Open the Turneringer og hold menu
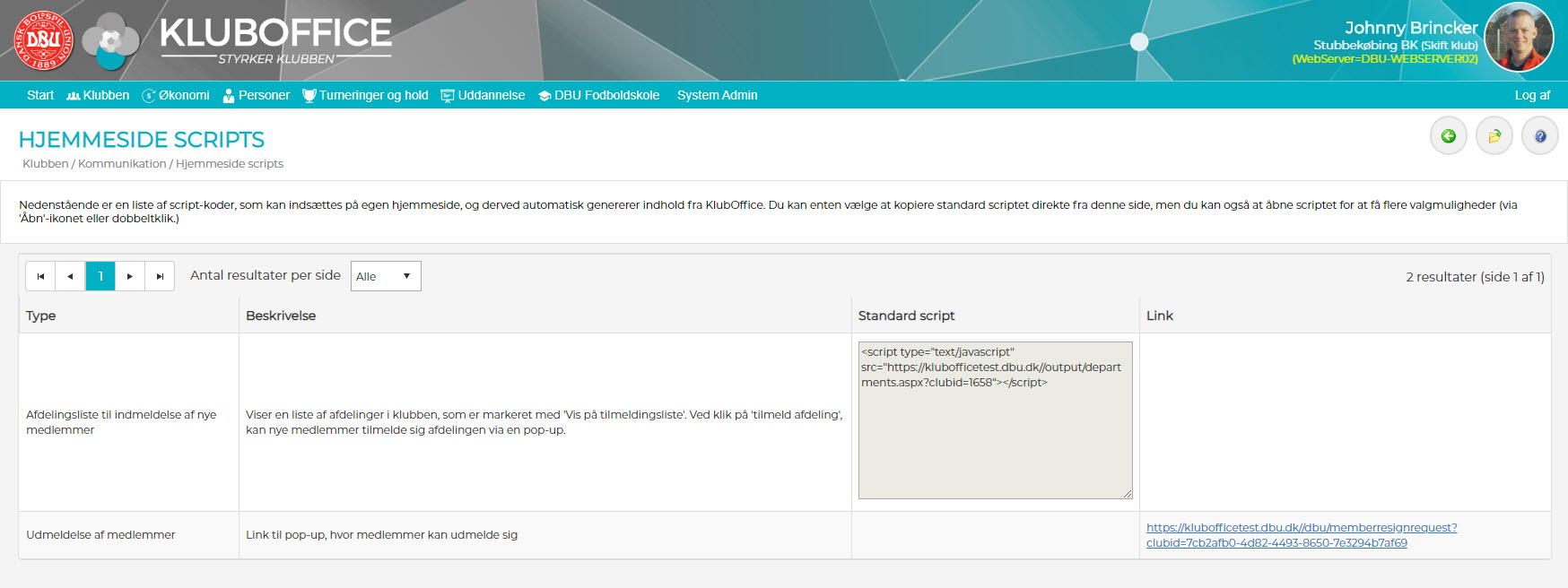 tap(365, 95)
